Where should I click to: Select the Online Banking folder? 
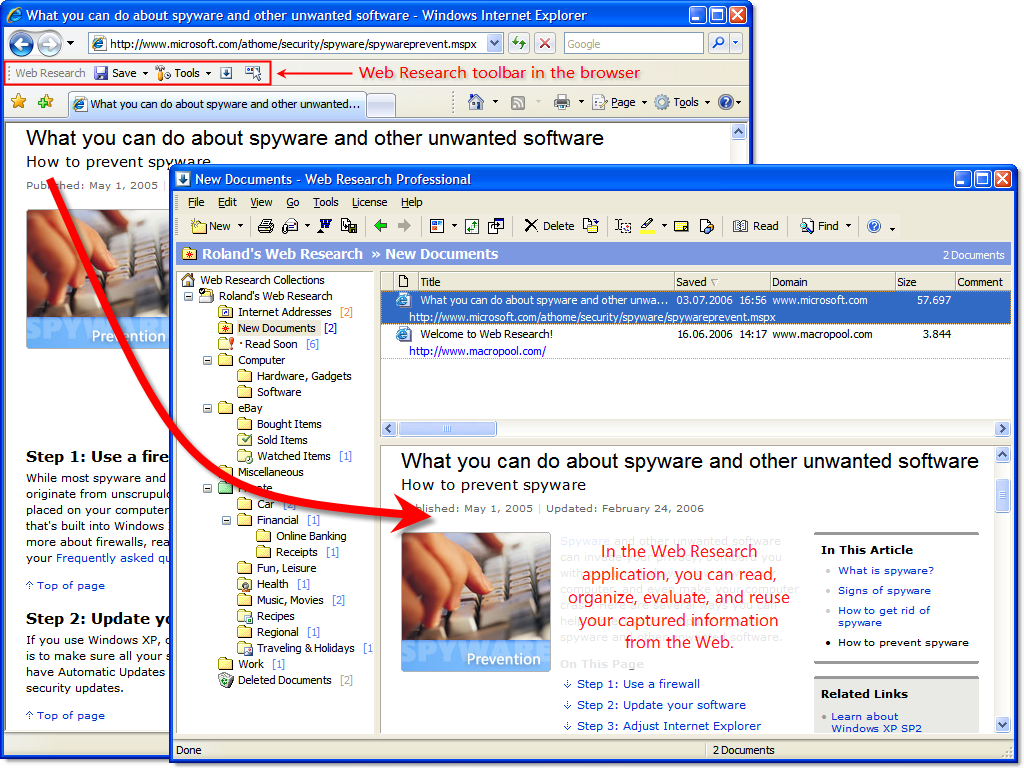pos(311,536)
